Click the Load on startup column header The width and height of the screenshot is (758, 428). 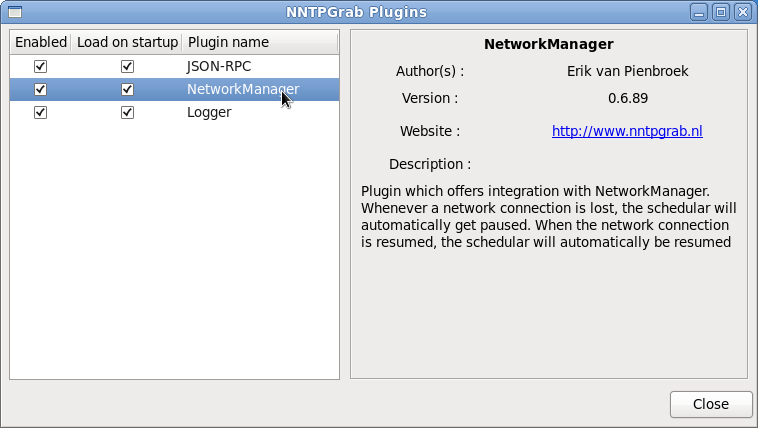tap(127, 43)
